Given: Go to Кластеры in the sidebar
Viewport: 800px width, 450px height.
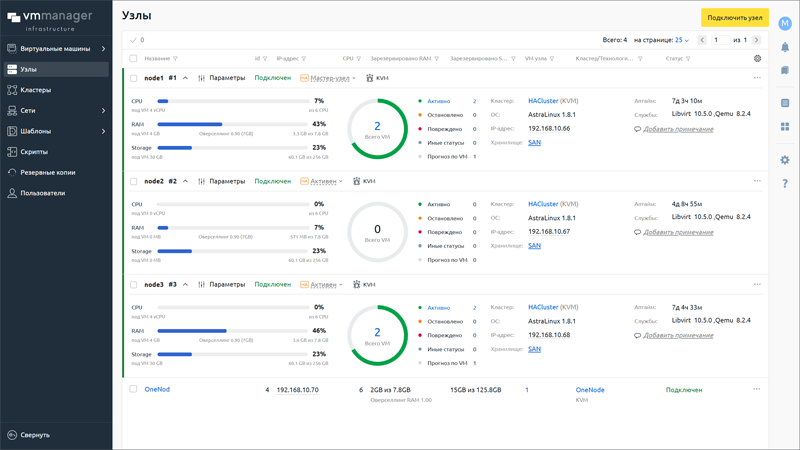Looking at the screenshot, I should 36,90.
